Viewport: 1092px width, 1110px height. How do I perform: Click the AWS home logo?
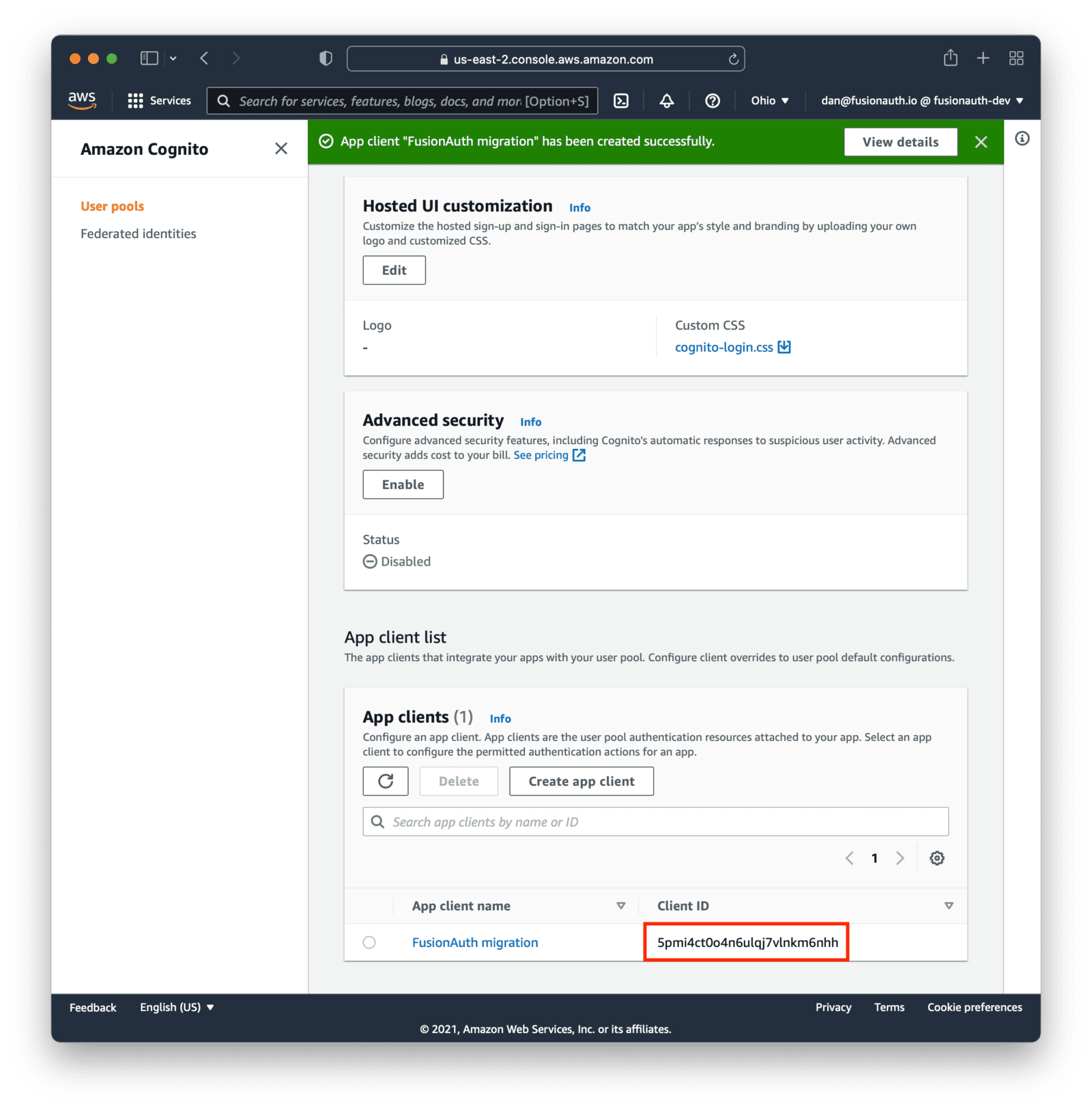tap(82, 100)
